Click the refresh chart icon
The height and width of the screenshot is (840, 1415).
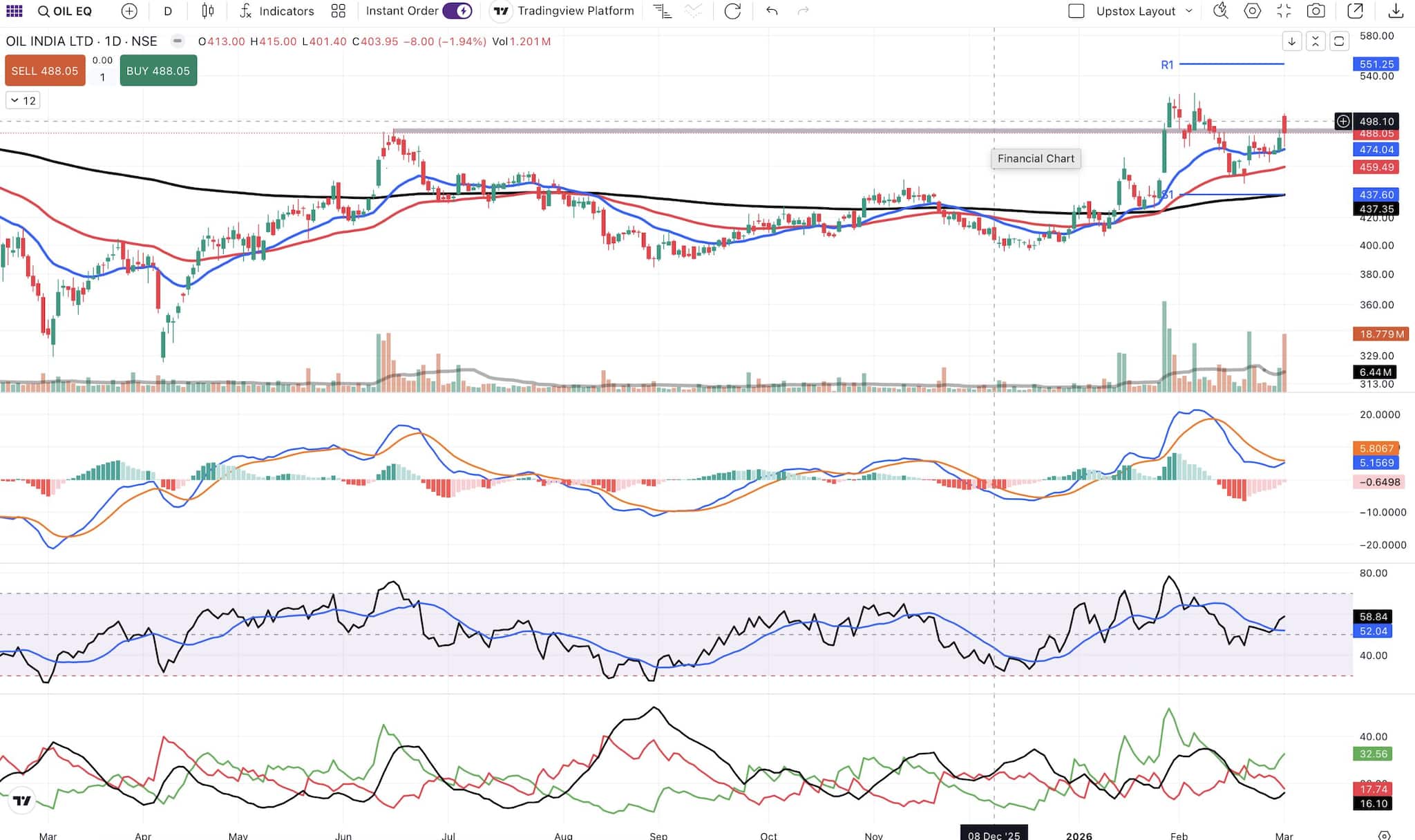tap(732, 11)
